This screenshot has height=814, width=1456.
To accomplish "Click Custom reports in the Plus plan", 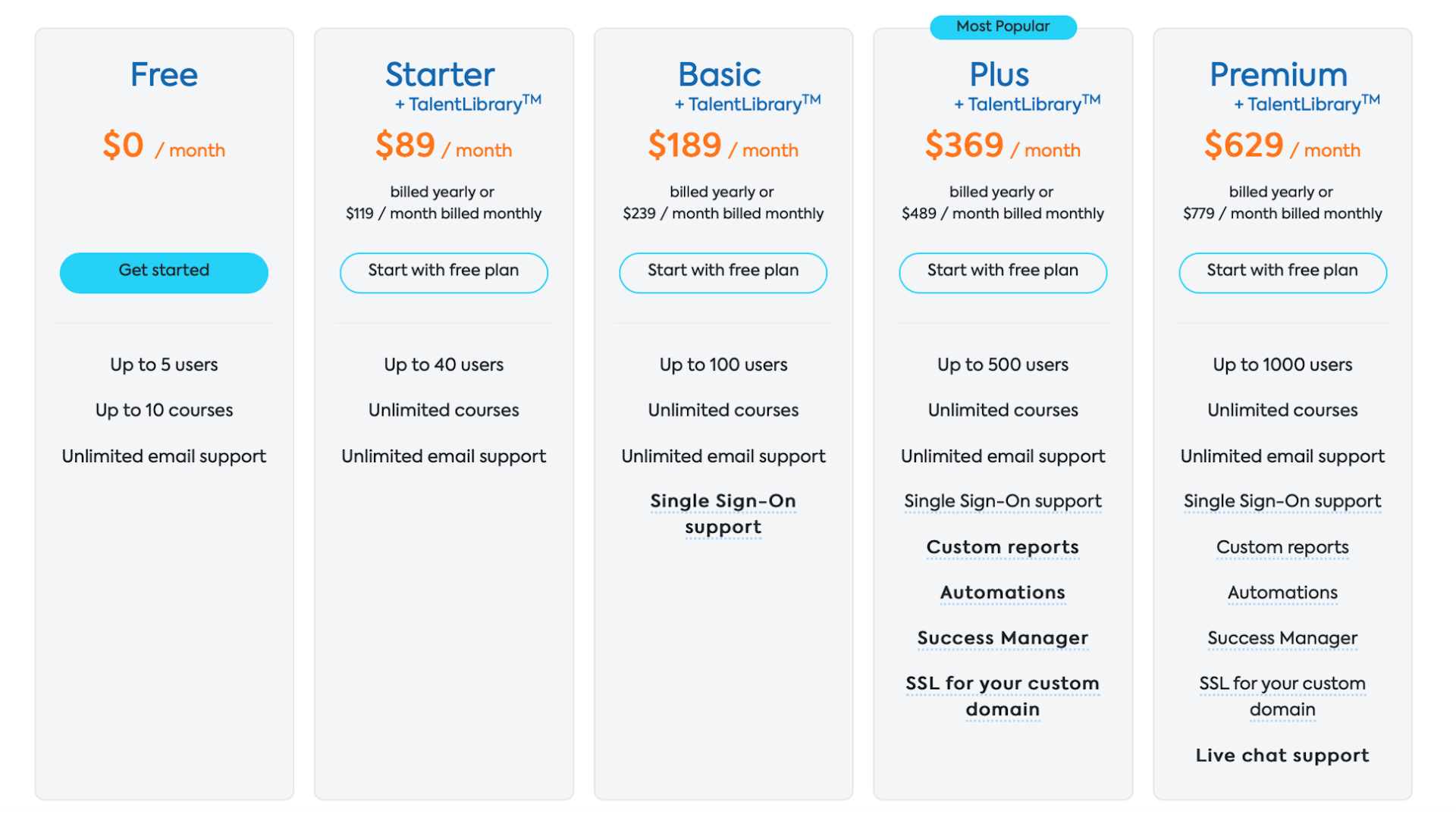I will (x=1003, y=547).
